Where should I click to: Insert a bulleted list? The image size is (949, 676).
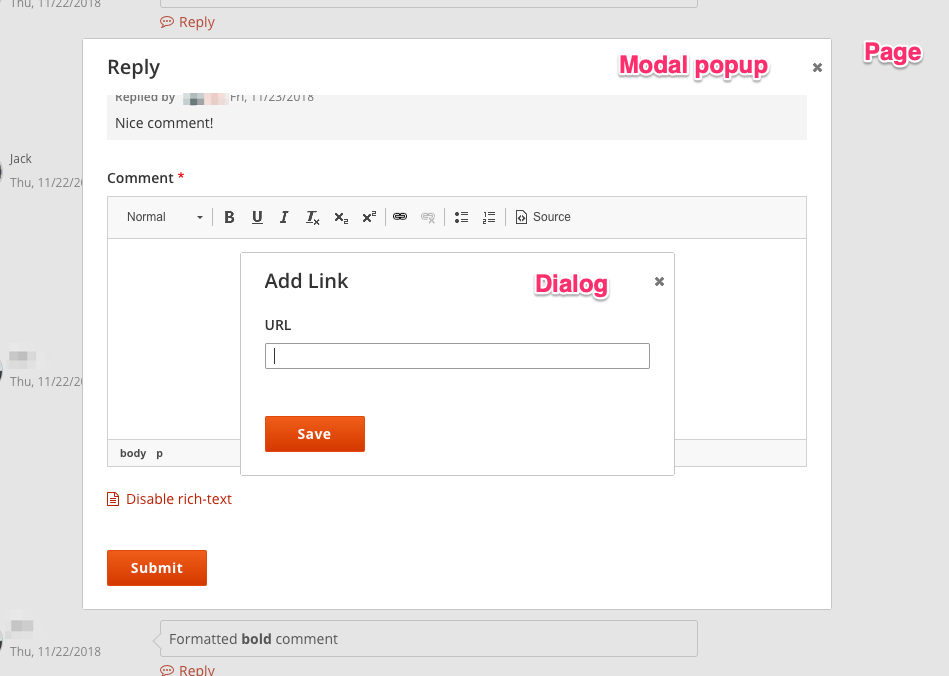[x=461, y=217]
